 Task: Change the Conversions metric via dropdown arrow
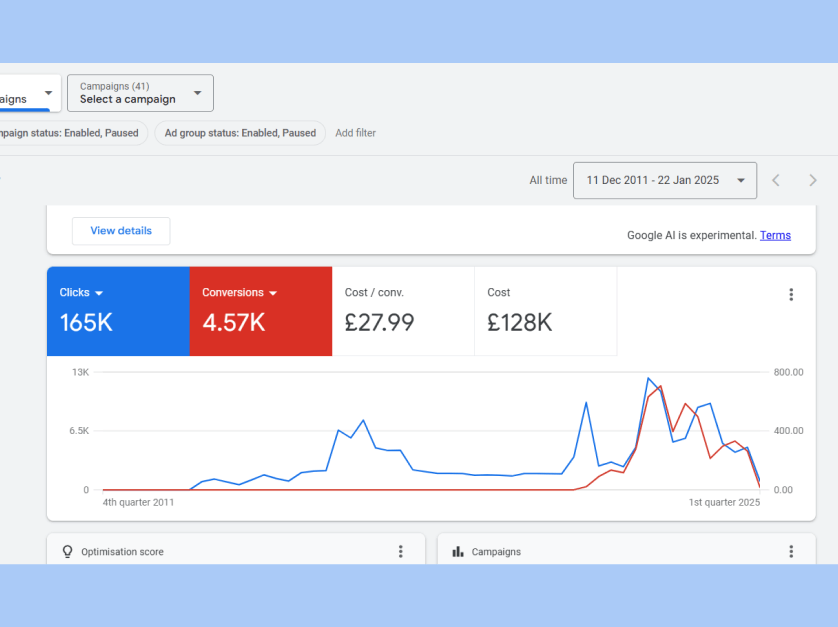click(x=273, y=293)
